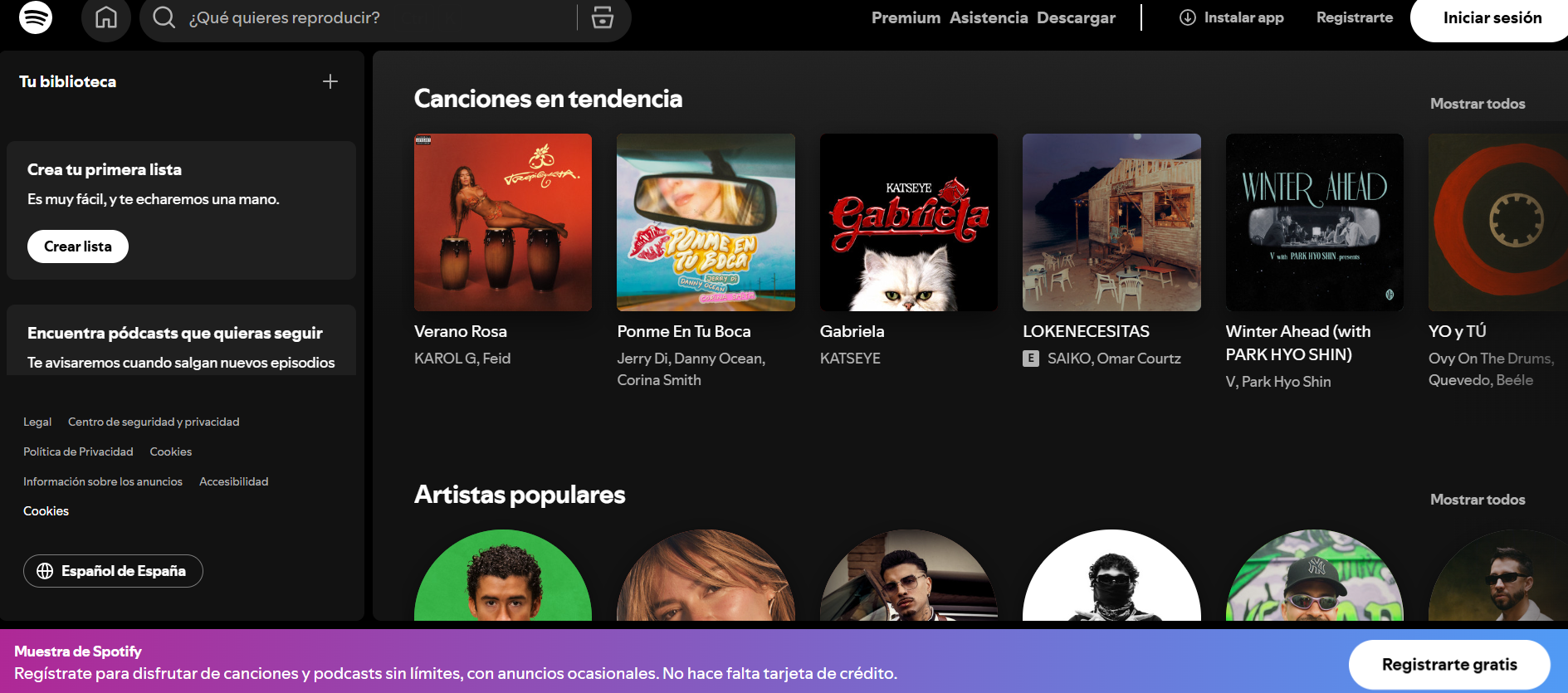Click Instalar app
Image resolution: width=1568 pixels, height=693 pixels.
point(1232,17)
